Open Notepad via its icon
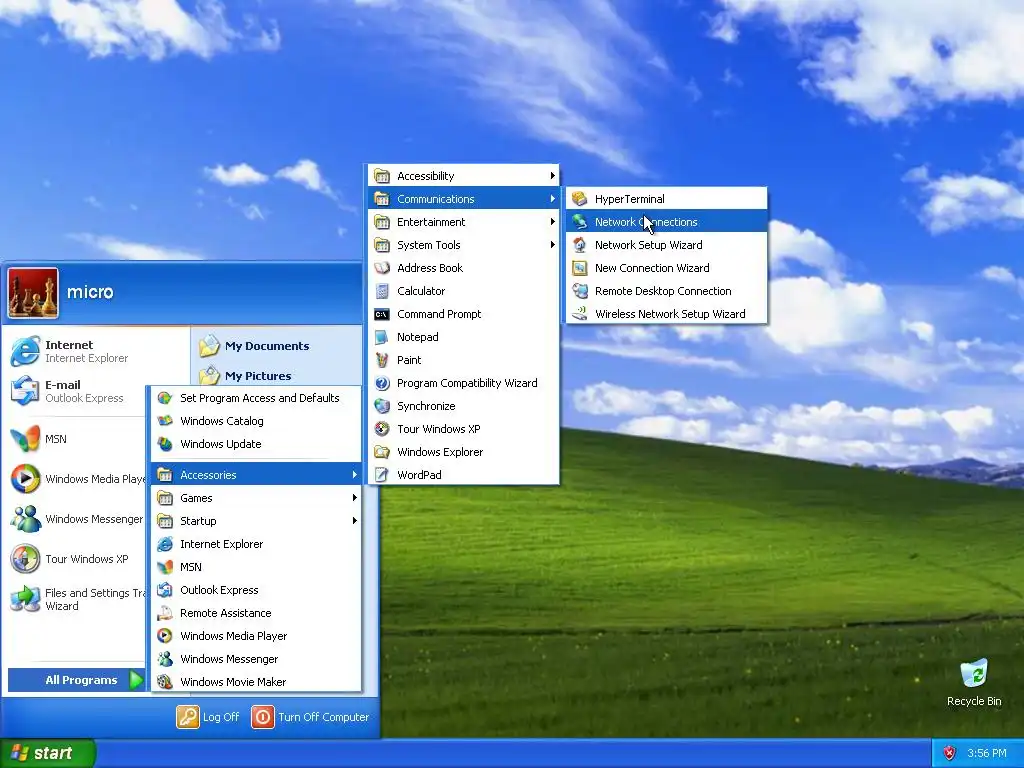The height and width of the screenshot is (768, 1024). (x=382, y=337)
